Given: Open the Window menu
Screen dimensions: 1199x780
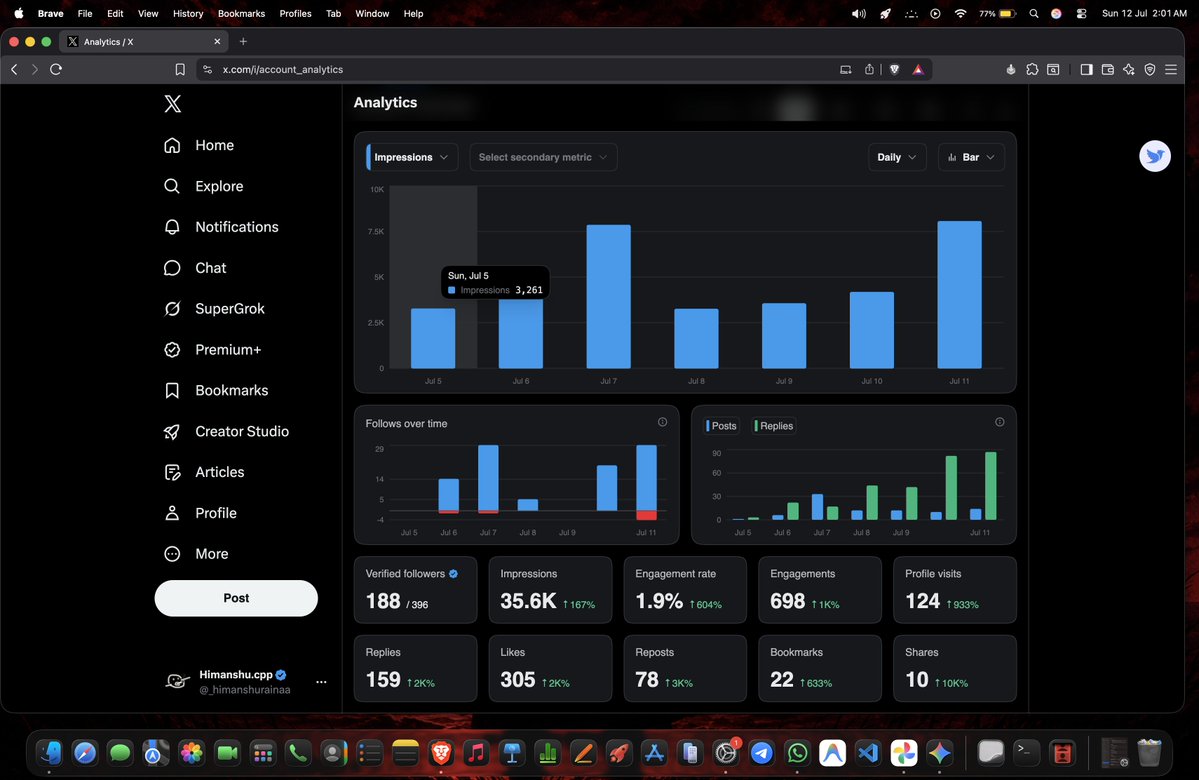Looking at the screenshot, I should tap(372, 14).
